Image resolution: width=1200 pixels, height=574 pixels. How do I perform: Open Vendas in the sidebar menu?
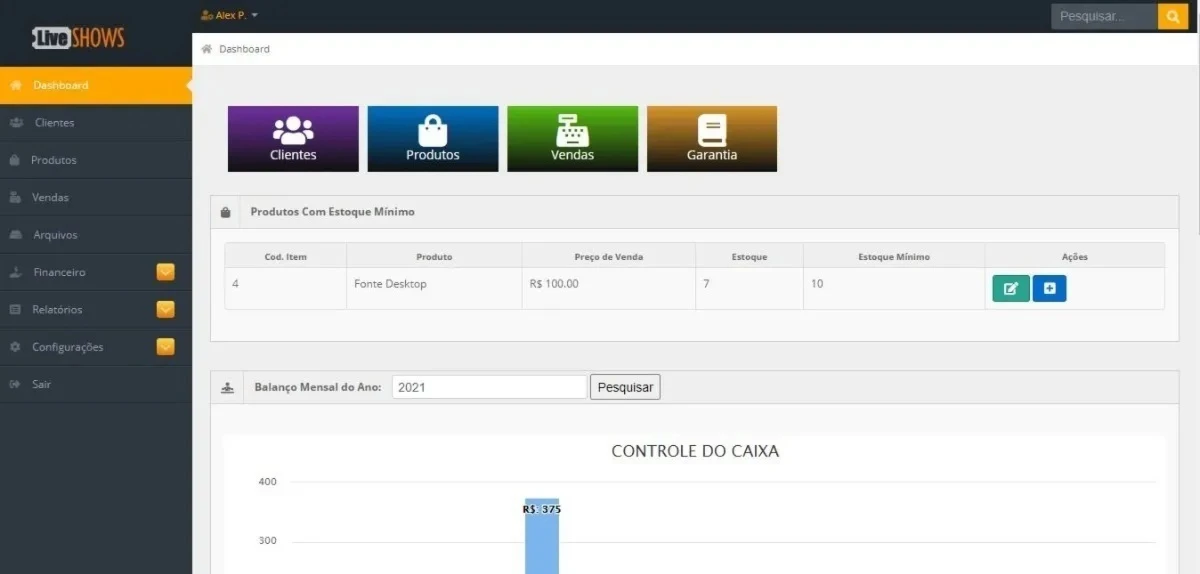(96, 198)
